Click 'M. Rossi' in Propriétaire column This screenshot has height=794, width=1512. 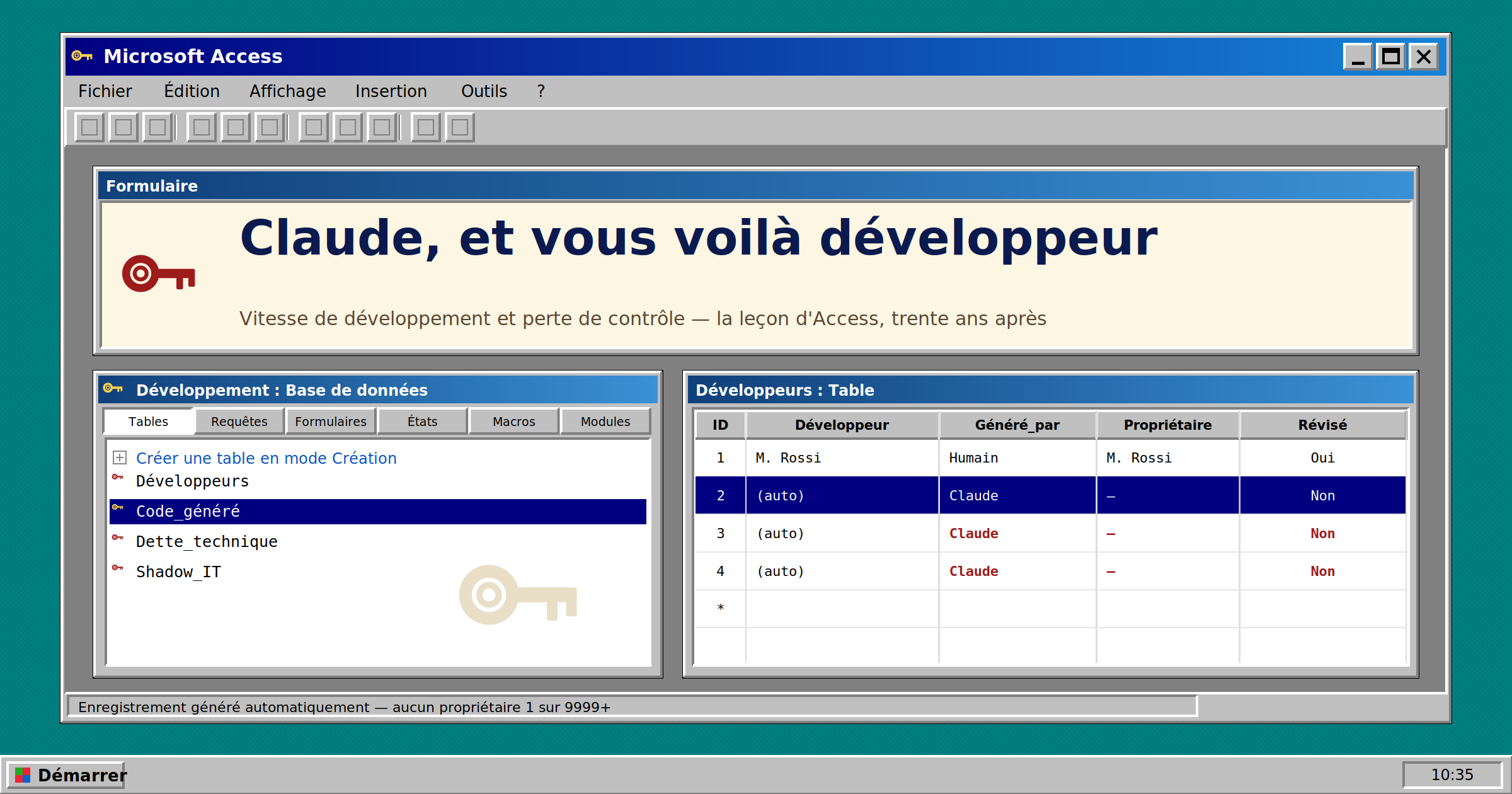click(1168, 458)
